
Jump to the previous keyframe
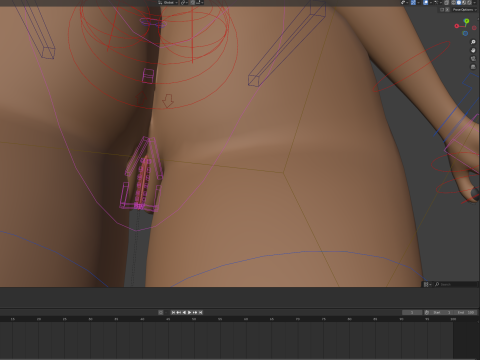coord(179,312)
